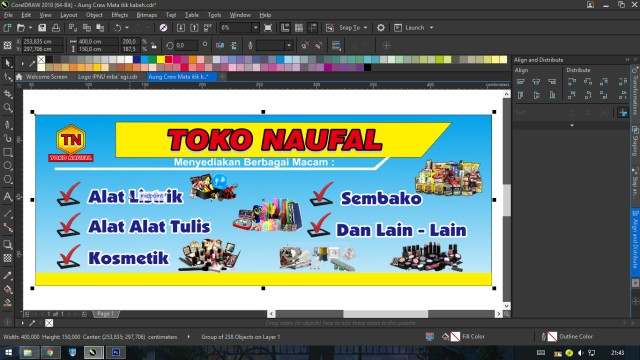Click the Distribute left icon
Viewport: 640px width, 360px height.
click(572, 82)
